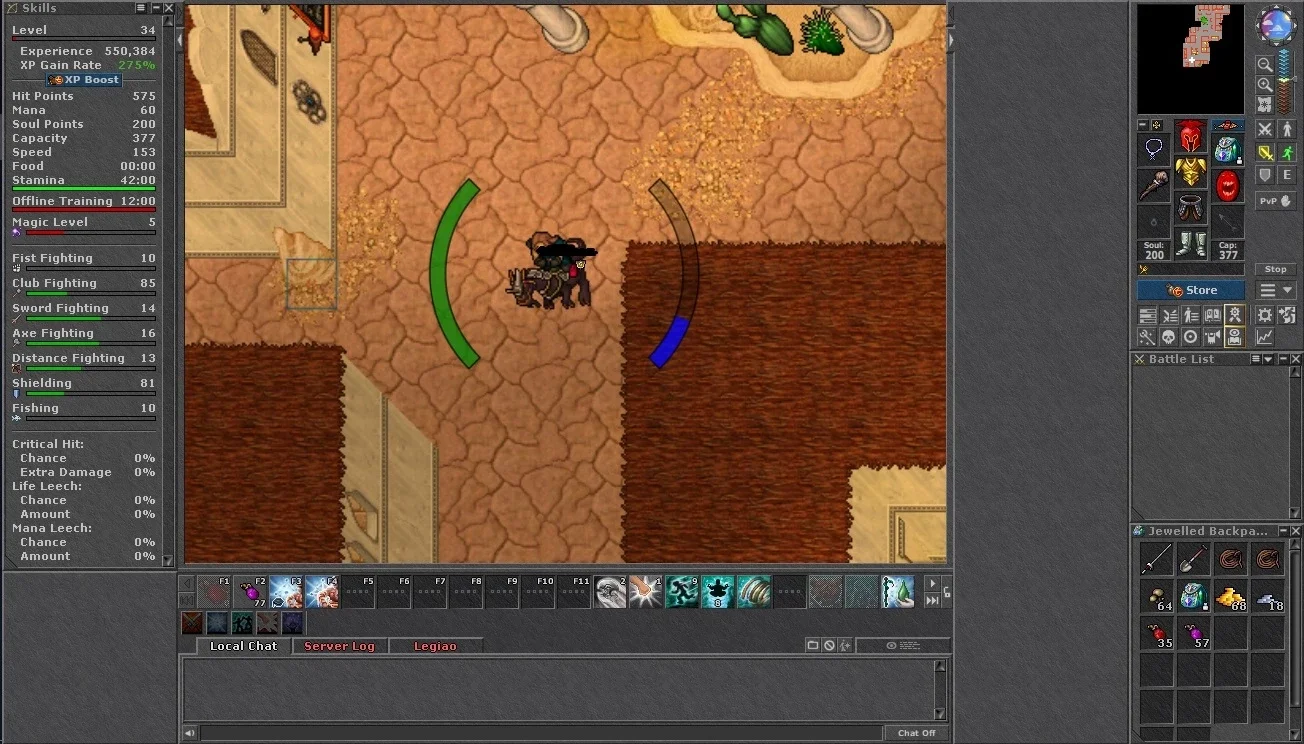
Task: Click the Store button
Action: point(1191,290)
